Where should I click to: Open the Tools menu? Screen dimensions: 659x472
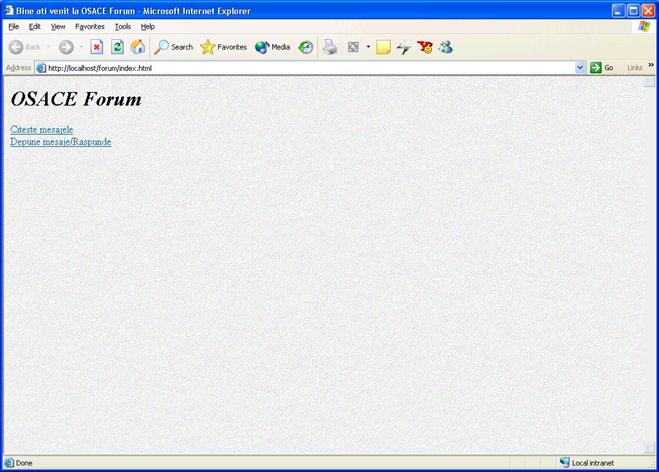pyautogui.click(x=123, y=26)
